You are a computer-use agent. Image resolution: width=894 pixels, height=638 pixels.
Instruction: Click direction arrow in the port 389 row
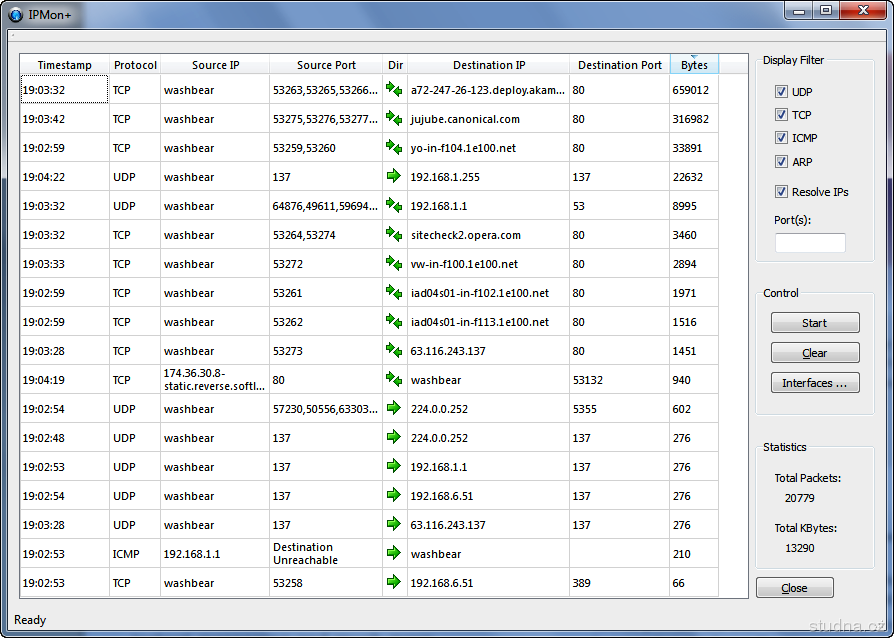click(x=394, y=582)
